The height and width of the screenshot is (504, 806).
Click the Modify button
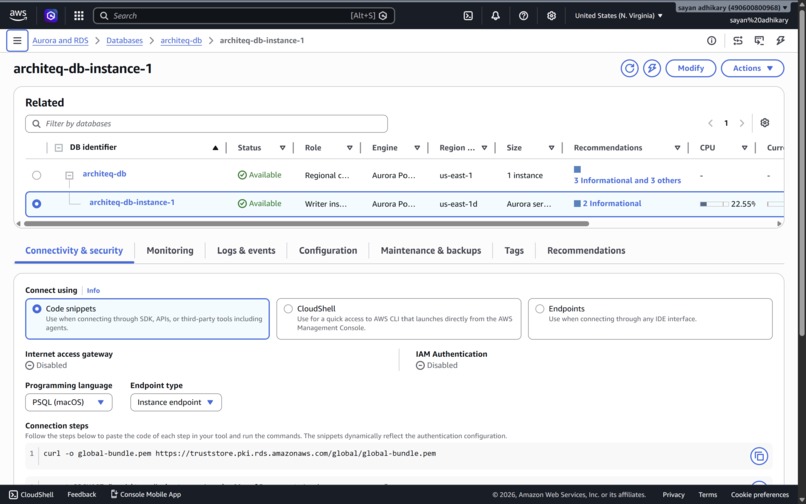click(x=690, y=68)
